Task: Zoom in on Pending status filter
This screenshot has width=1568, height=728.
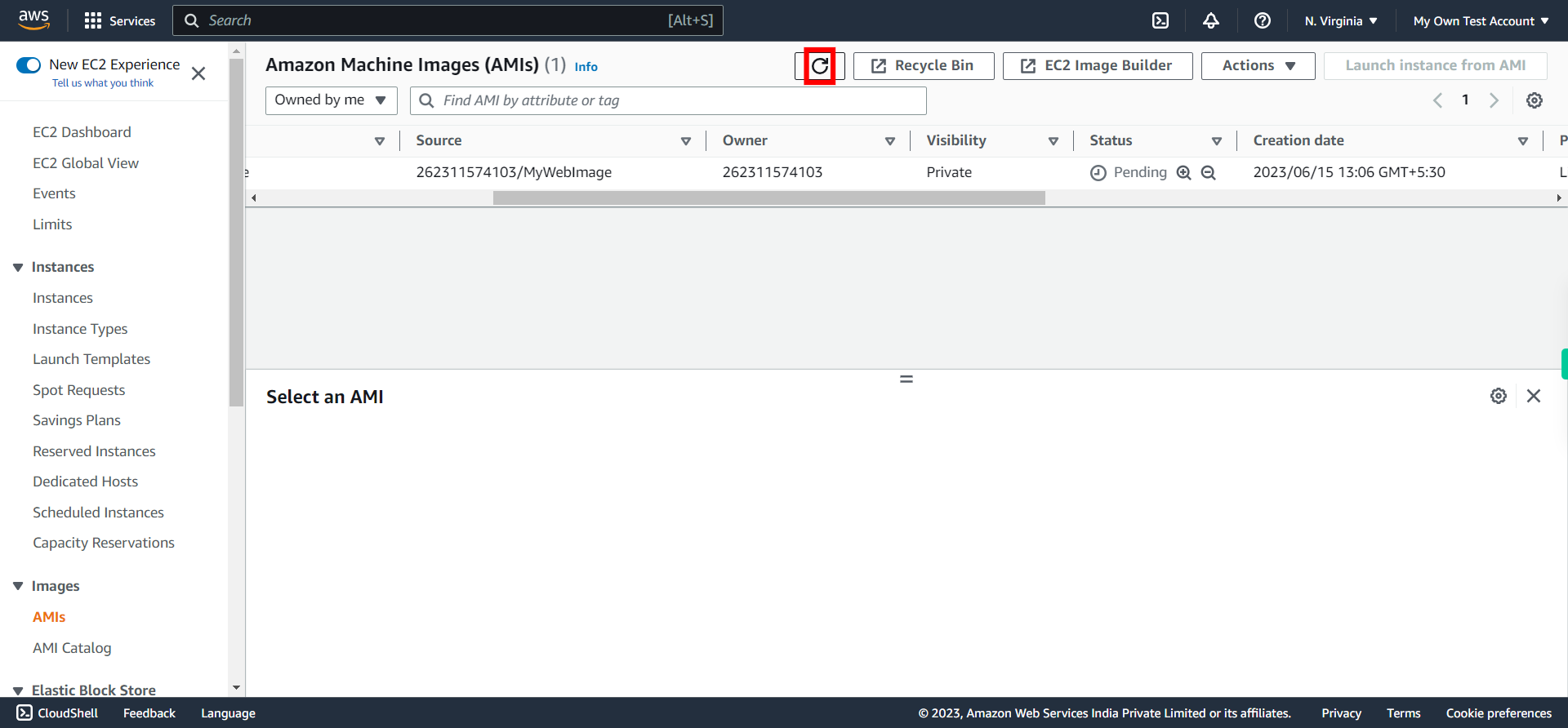Action: [x=1184, y=172]
